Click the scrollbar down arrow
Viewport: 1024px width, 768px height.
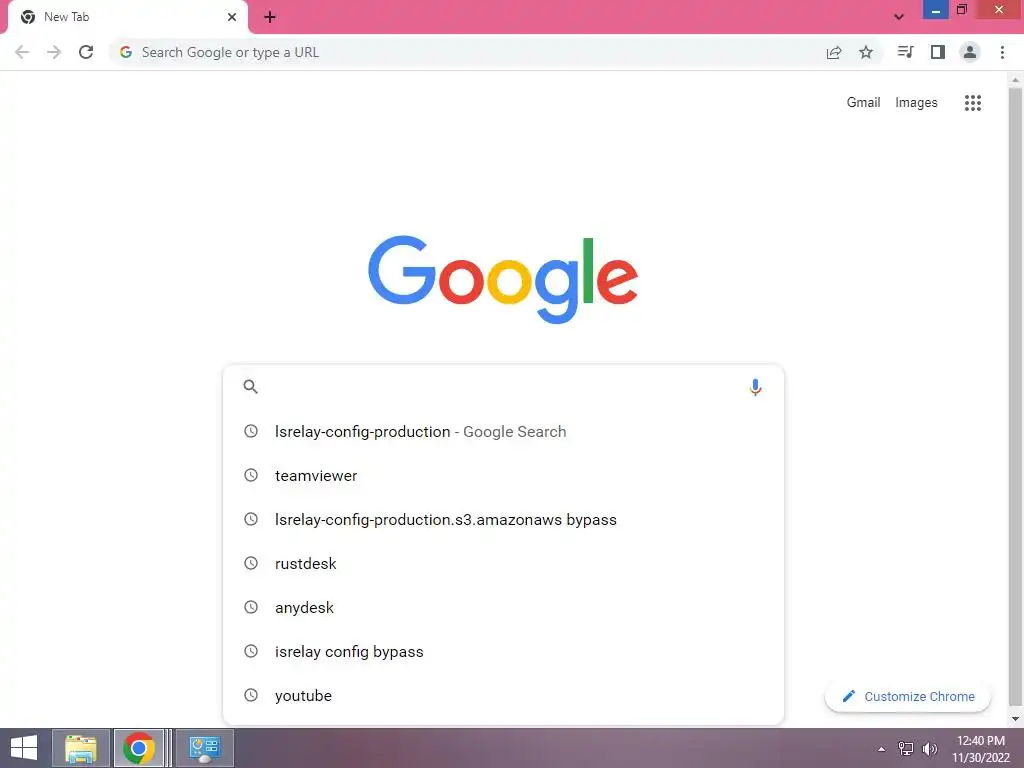click(1015, 719)
